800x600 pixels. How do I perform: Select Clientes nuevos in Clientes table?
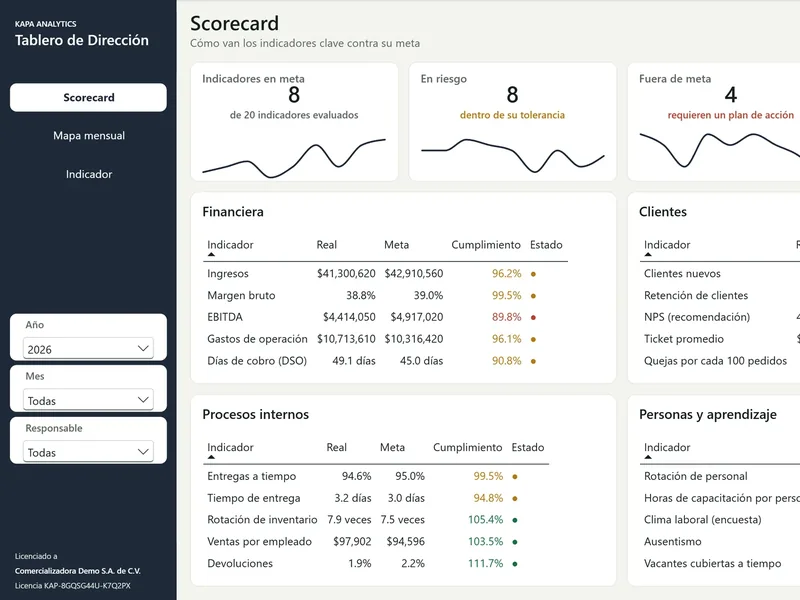tap(682, 273)
